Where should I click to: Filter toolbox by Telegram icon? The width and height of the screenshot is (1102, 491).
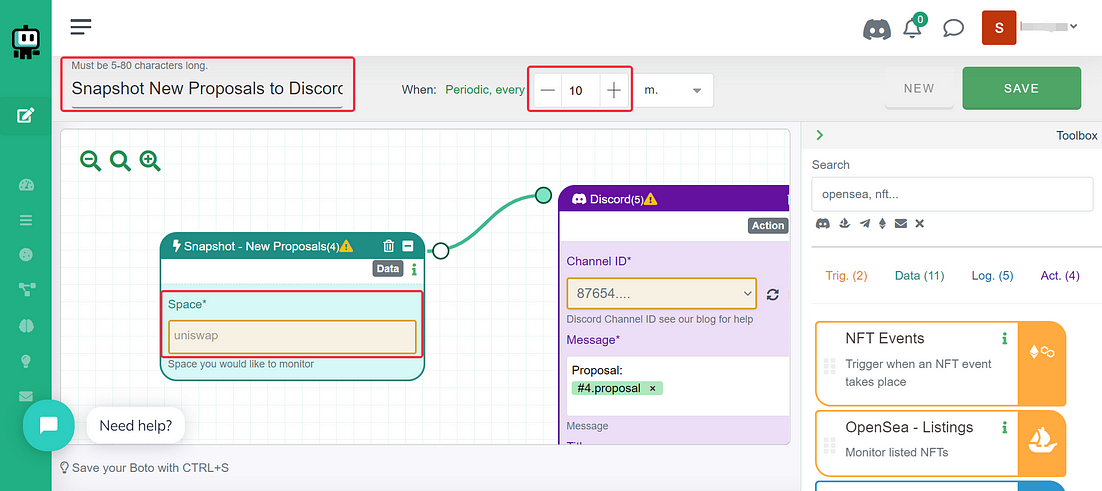coord(863,223)
